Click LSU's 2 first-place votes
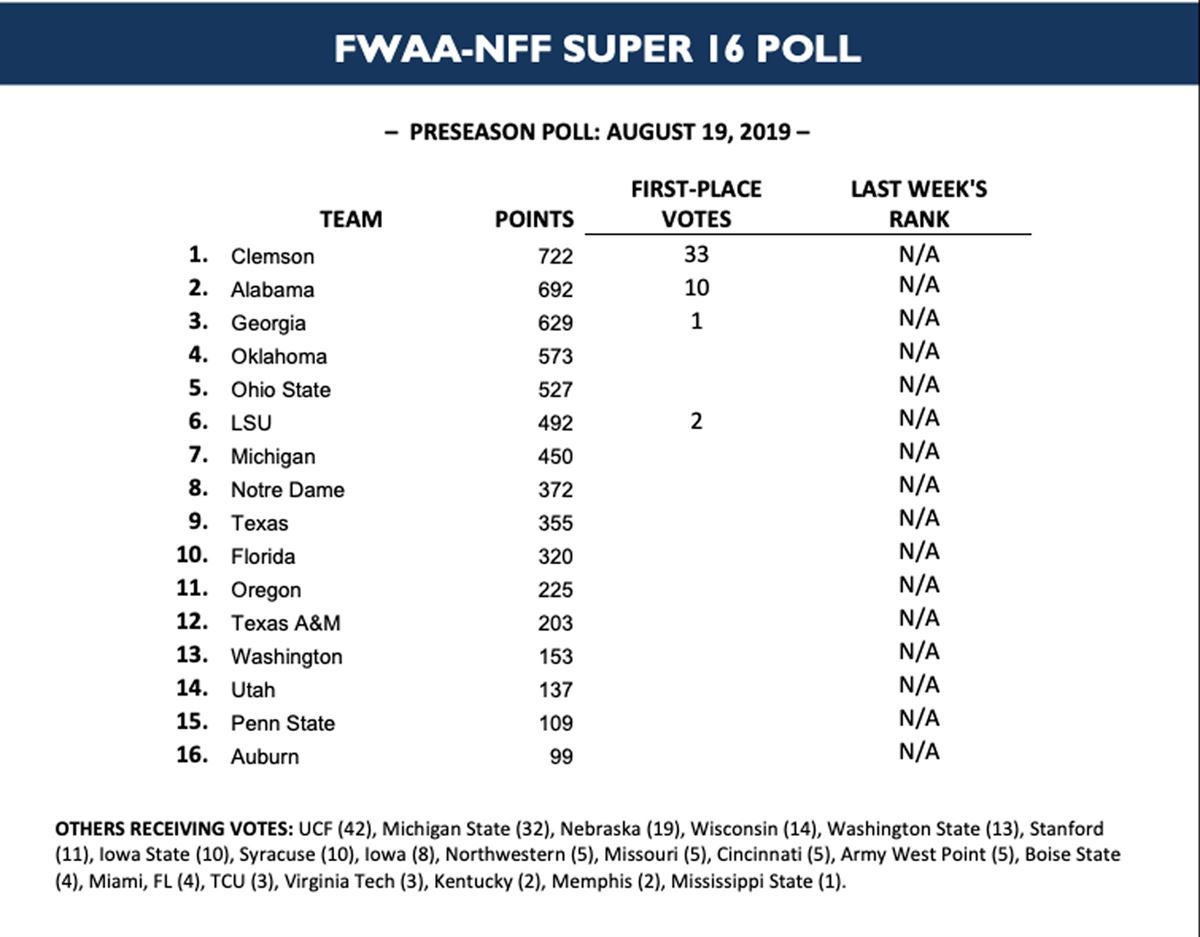The image size is (1200, 937). point(696,422)
